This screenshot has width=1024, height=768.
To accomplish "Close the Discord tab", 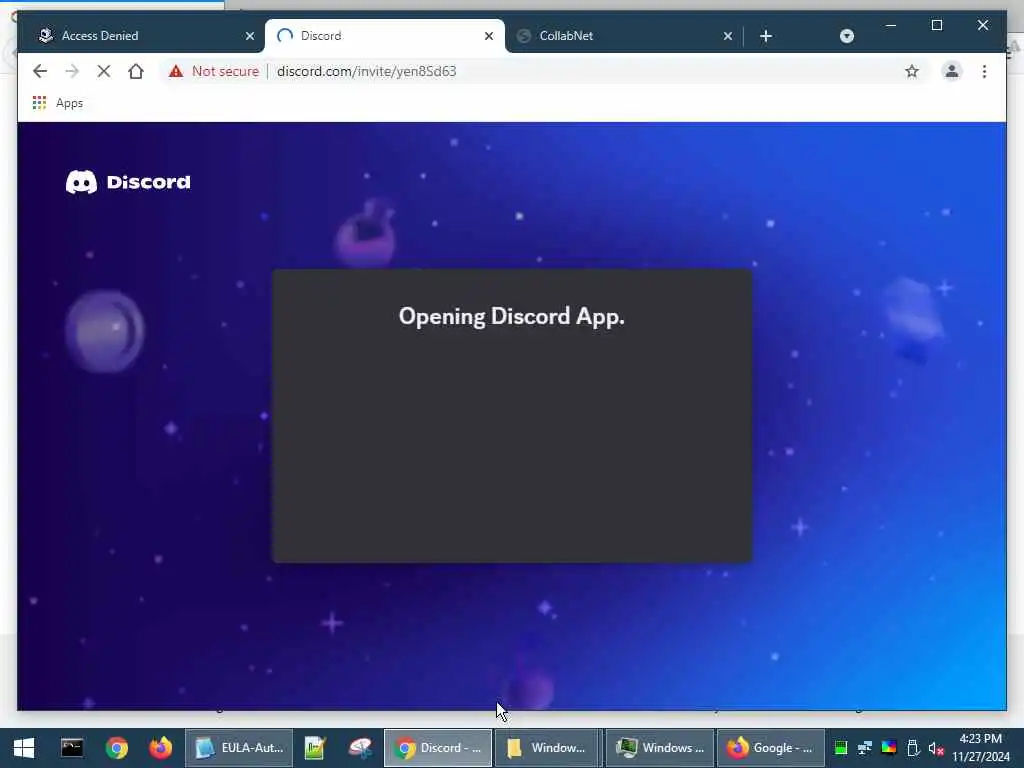I will click(x=488, y=36).
